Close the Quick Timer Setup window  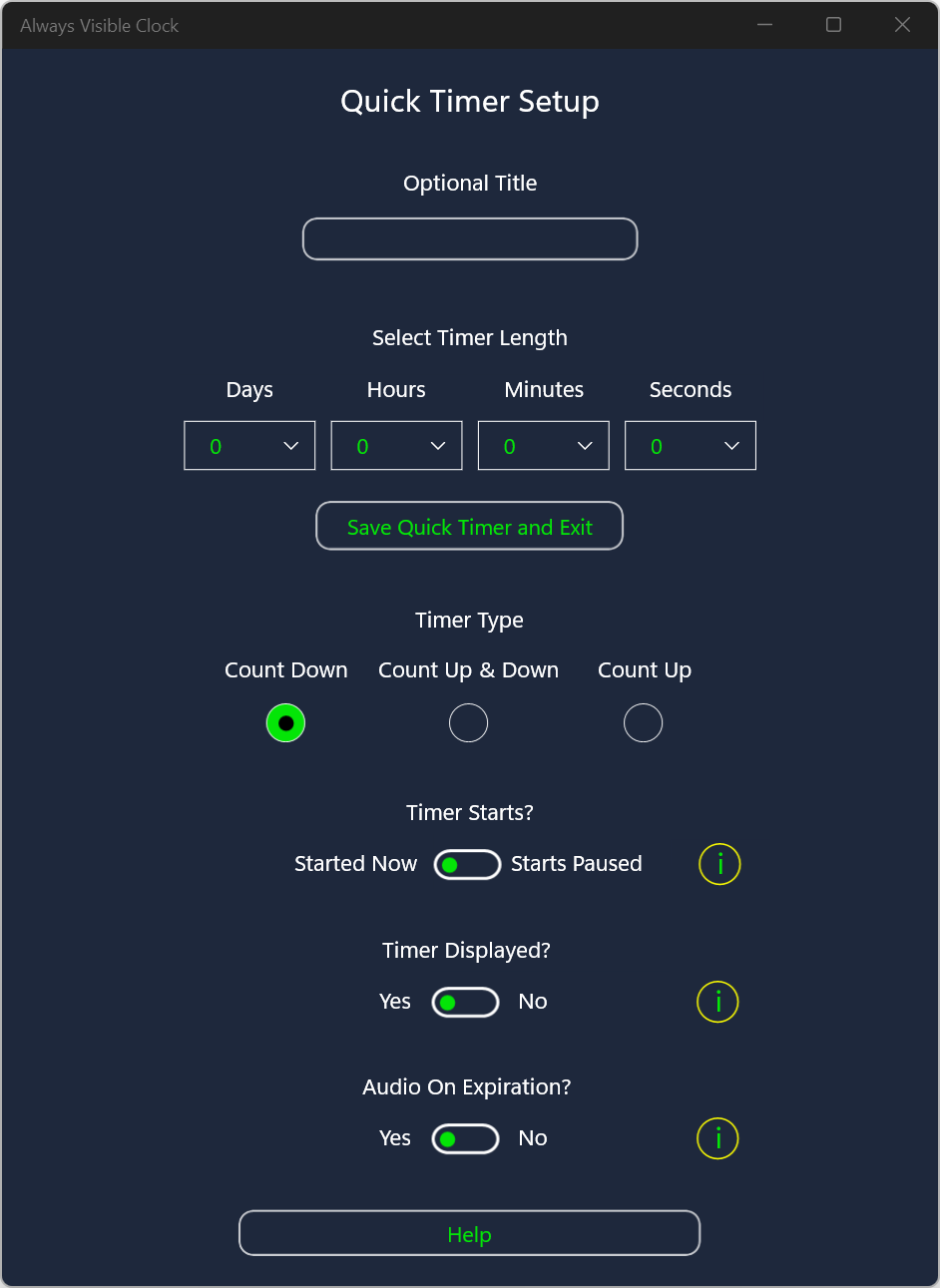(902, 25)
